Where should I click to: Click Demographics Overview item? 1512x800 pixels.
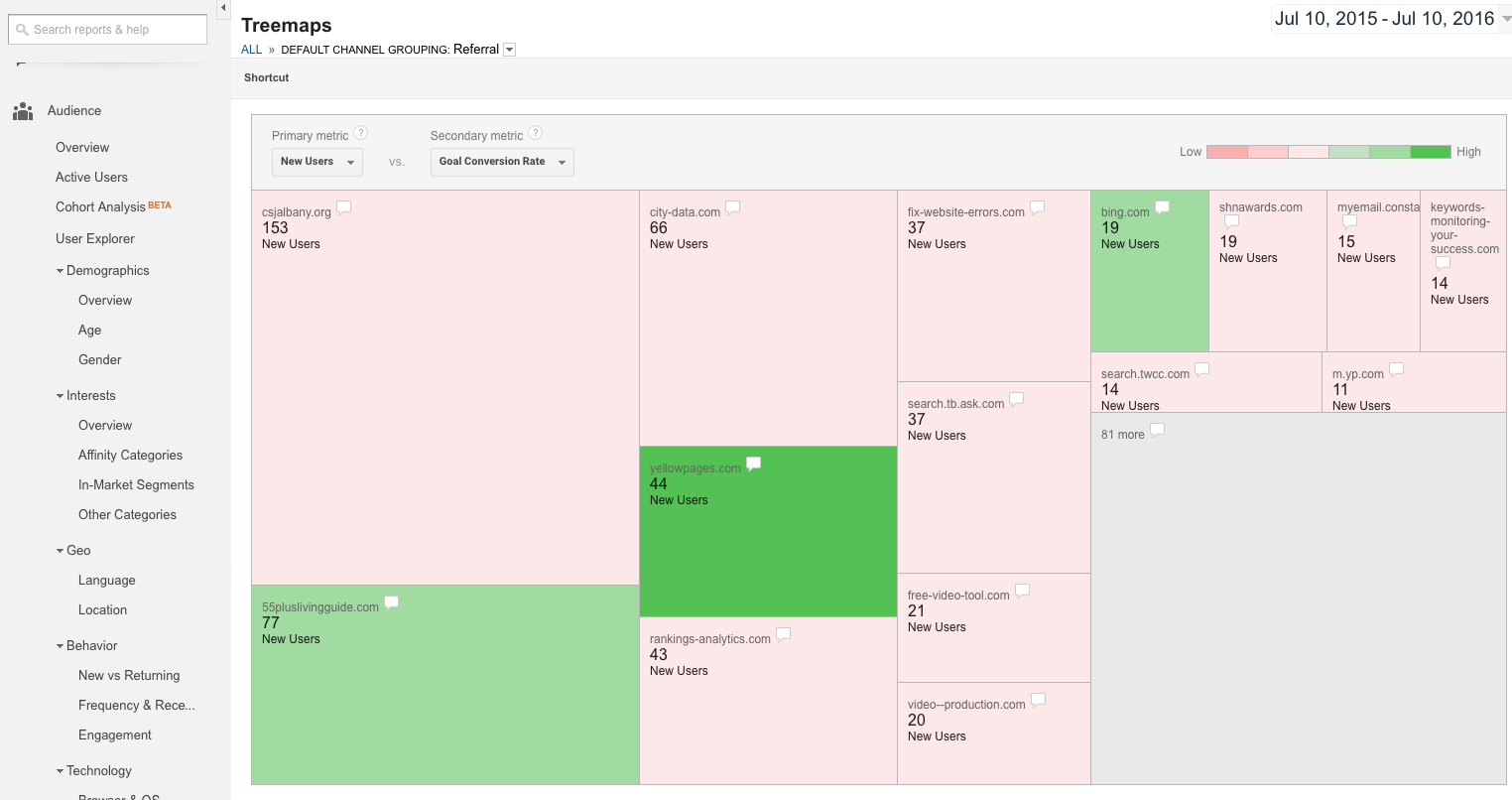105,300
